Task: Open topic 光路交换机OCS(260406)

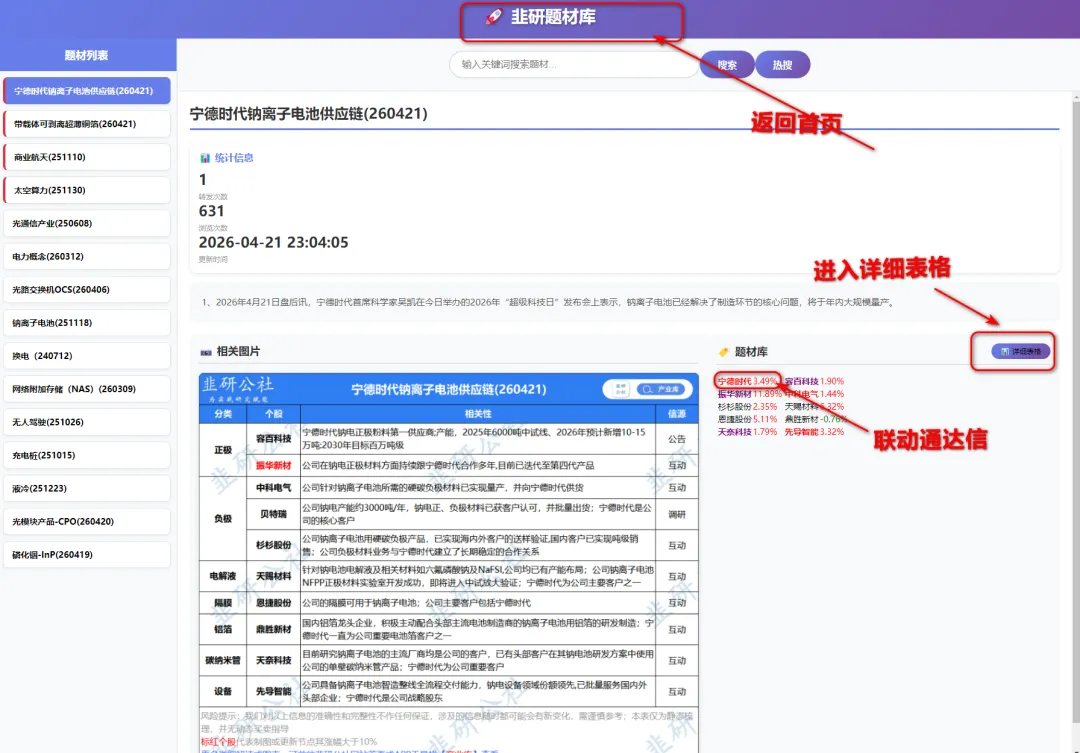Action: 87,289
